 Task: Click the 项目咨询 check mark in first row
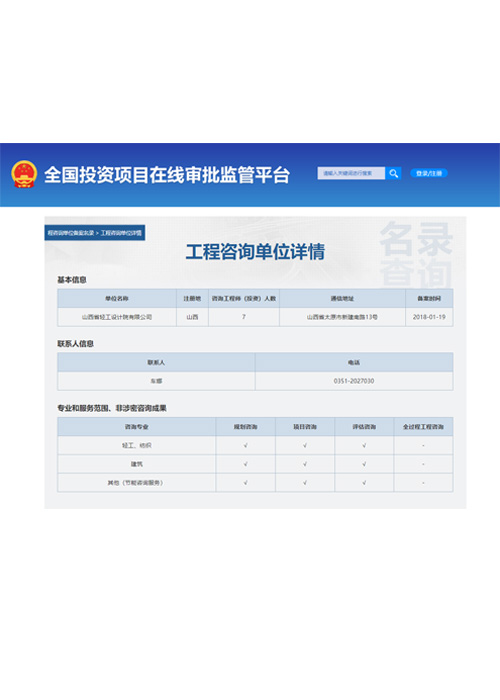point(305,446)
